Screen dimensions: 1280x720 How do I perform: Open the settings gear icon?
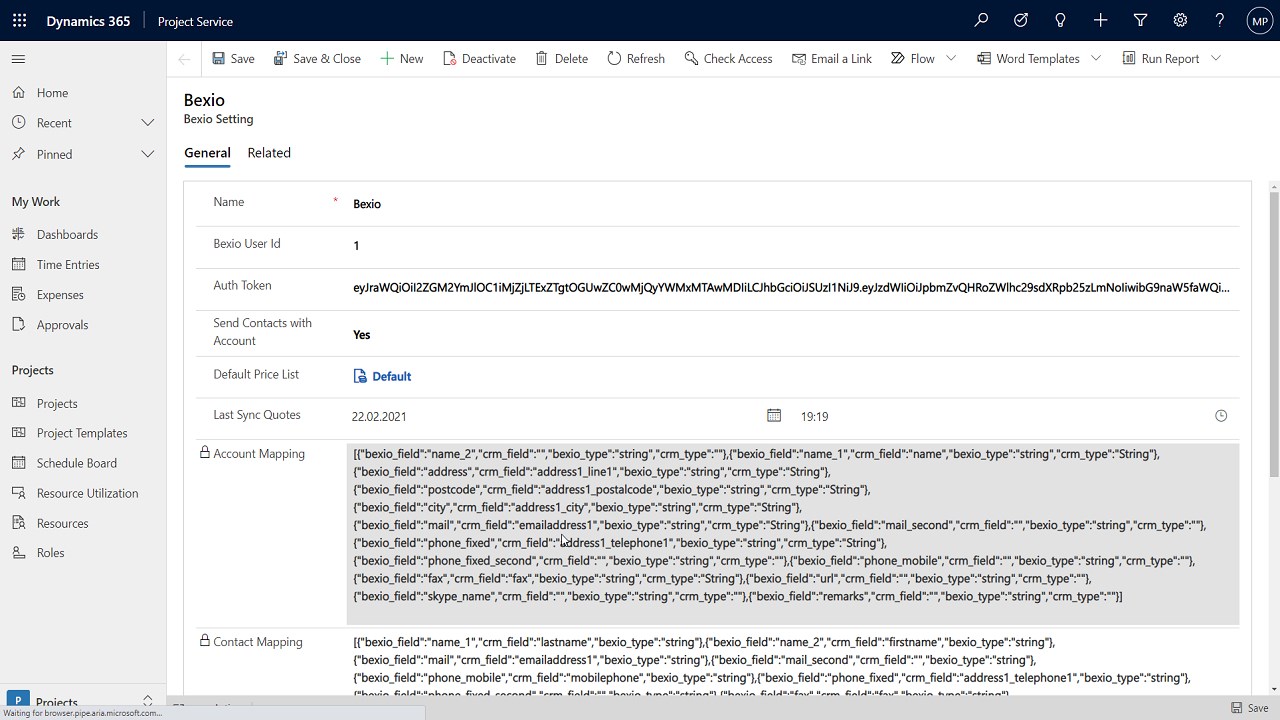(1180, 20)
